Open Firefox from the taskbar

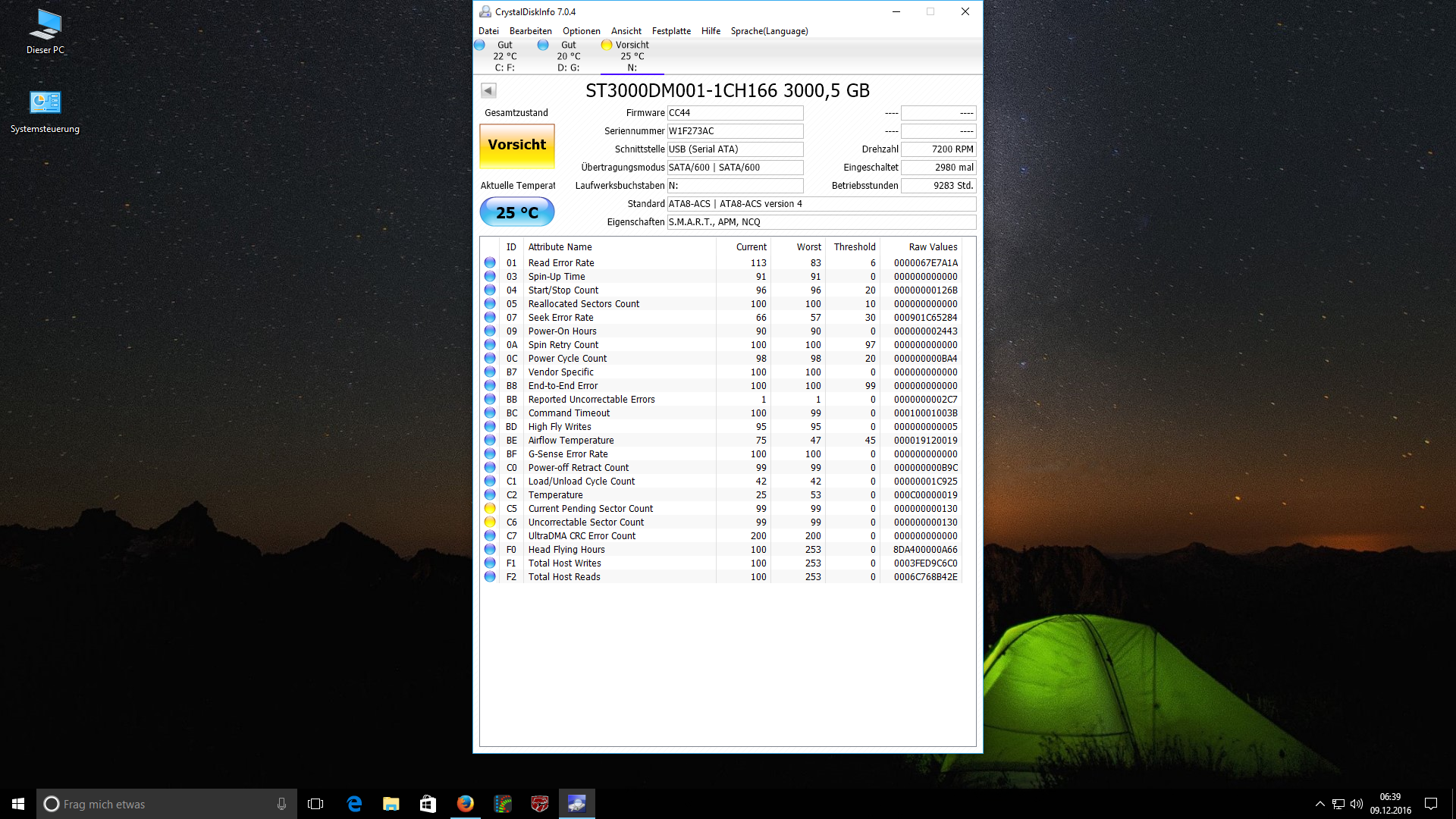tap(465, 804)
